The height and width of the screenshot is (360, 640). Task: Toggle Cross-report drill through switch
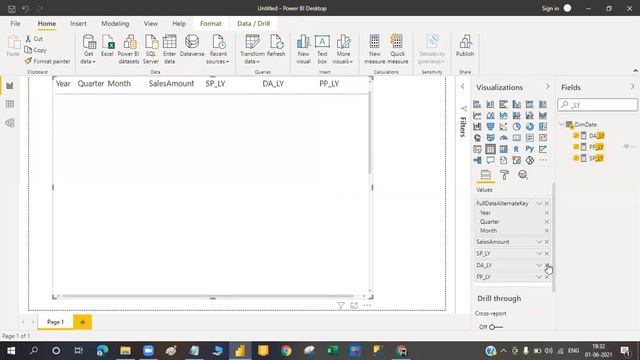pyautogui.click(x=496, y=327)
